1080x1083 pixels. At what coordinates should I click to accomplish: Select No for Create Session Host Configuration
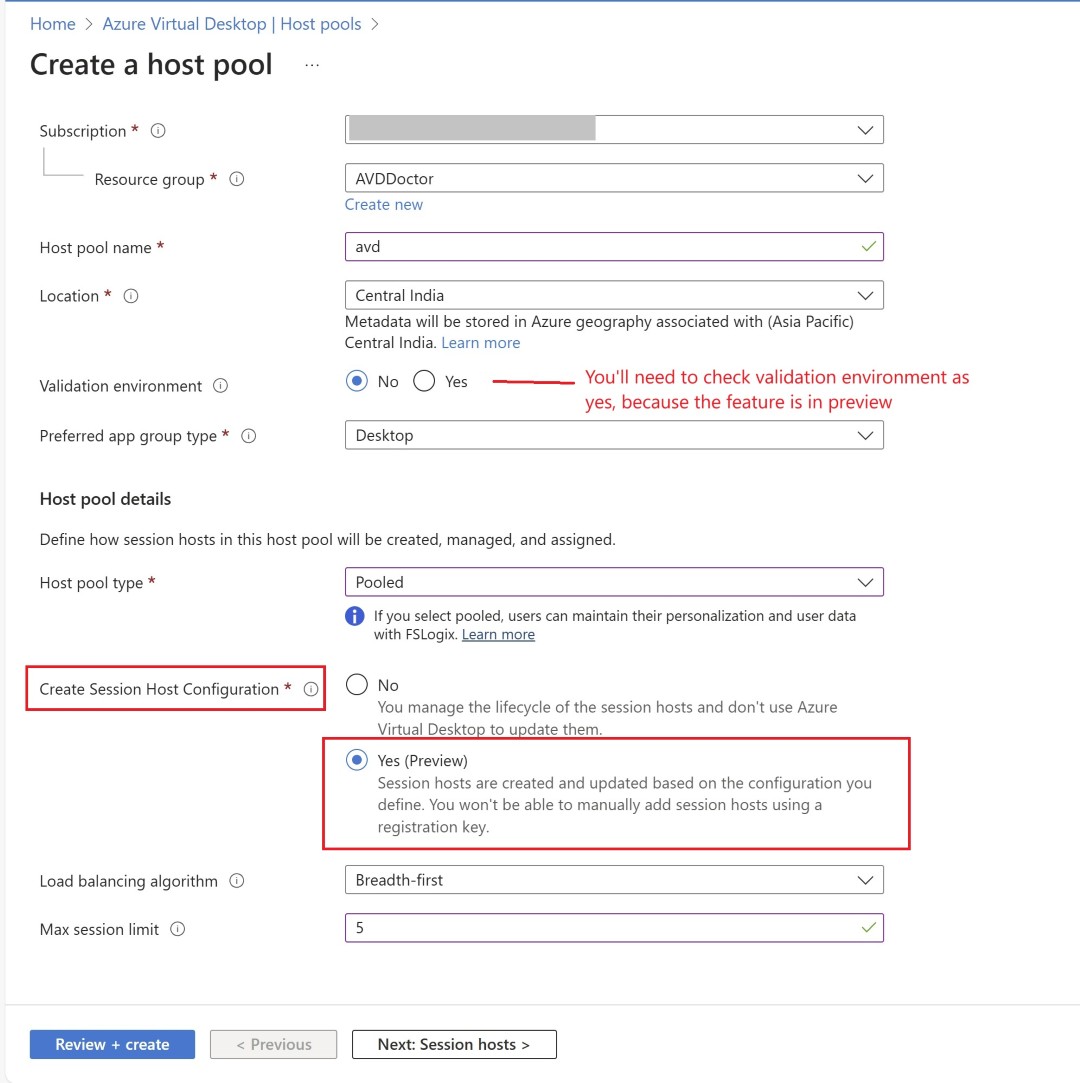[357, 684]
